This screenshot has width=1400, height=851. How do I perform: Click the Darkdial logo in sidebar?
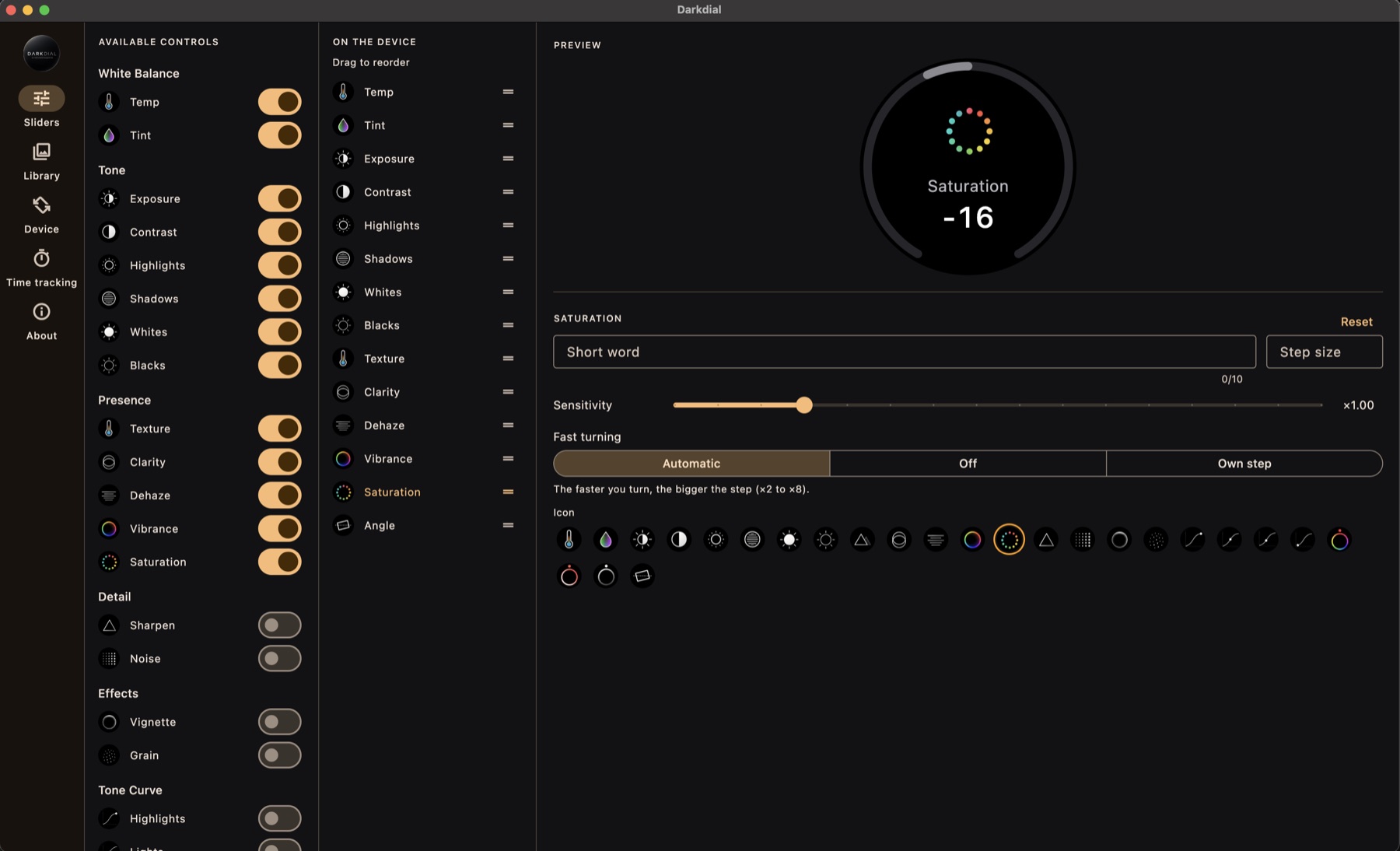click(x=41, y=54)
